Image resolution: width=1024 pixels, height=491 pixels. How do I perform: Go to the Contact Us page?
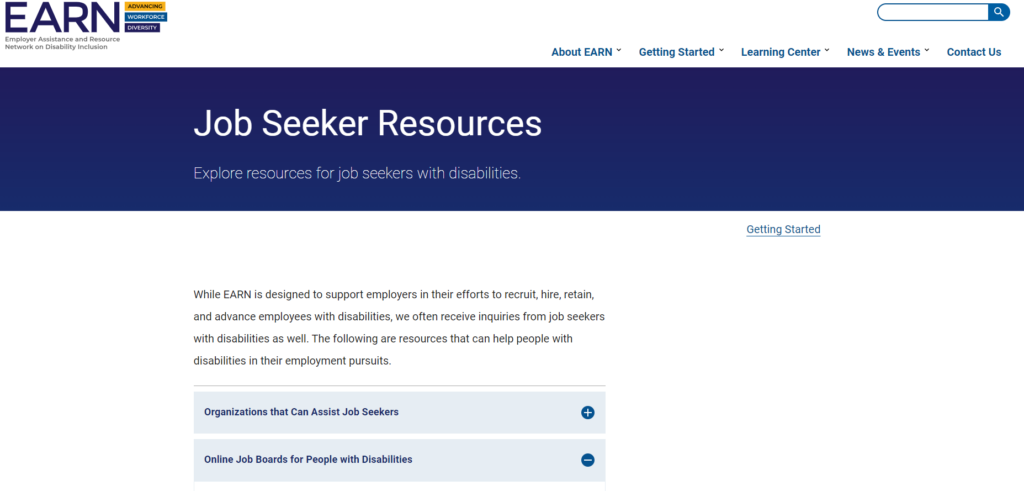point(974,52)
